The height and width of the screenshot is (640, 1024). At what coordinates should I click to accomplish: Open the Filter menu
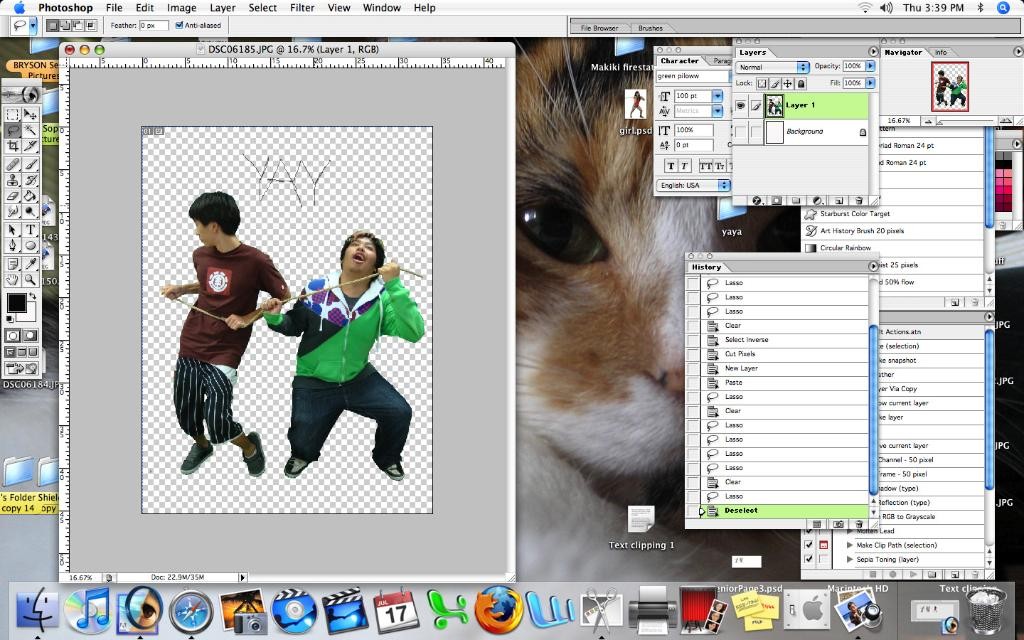tap(302, 8)
